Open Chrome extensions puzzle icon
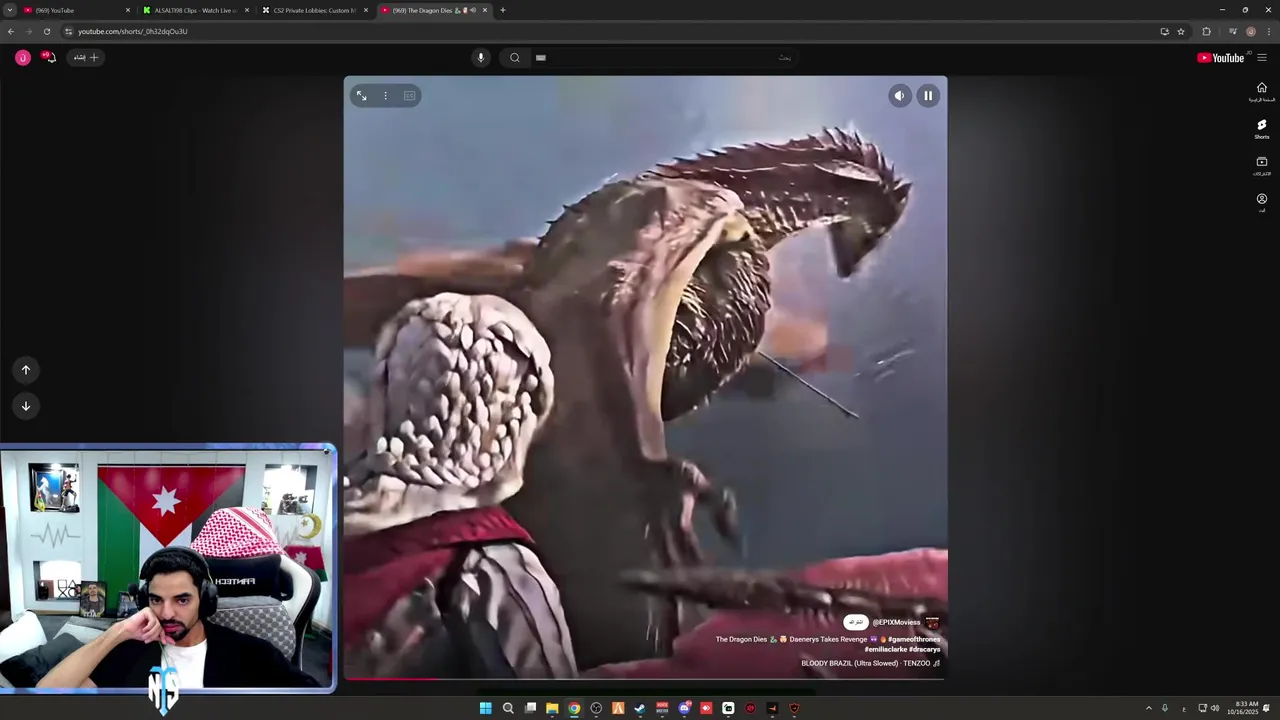This screenshot has height=720, width=1280. 1206,31
